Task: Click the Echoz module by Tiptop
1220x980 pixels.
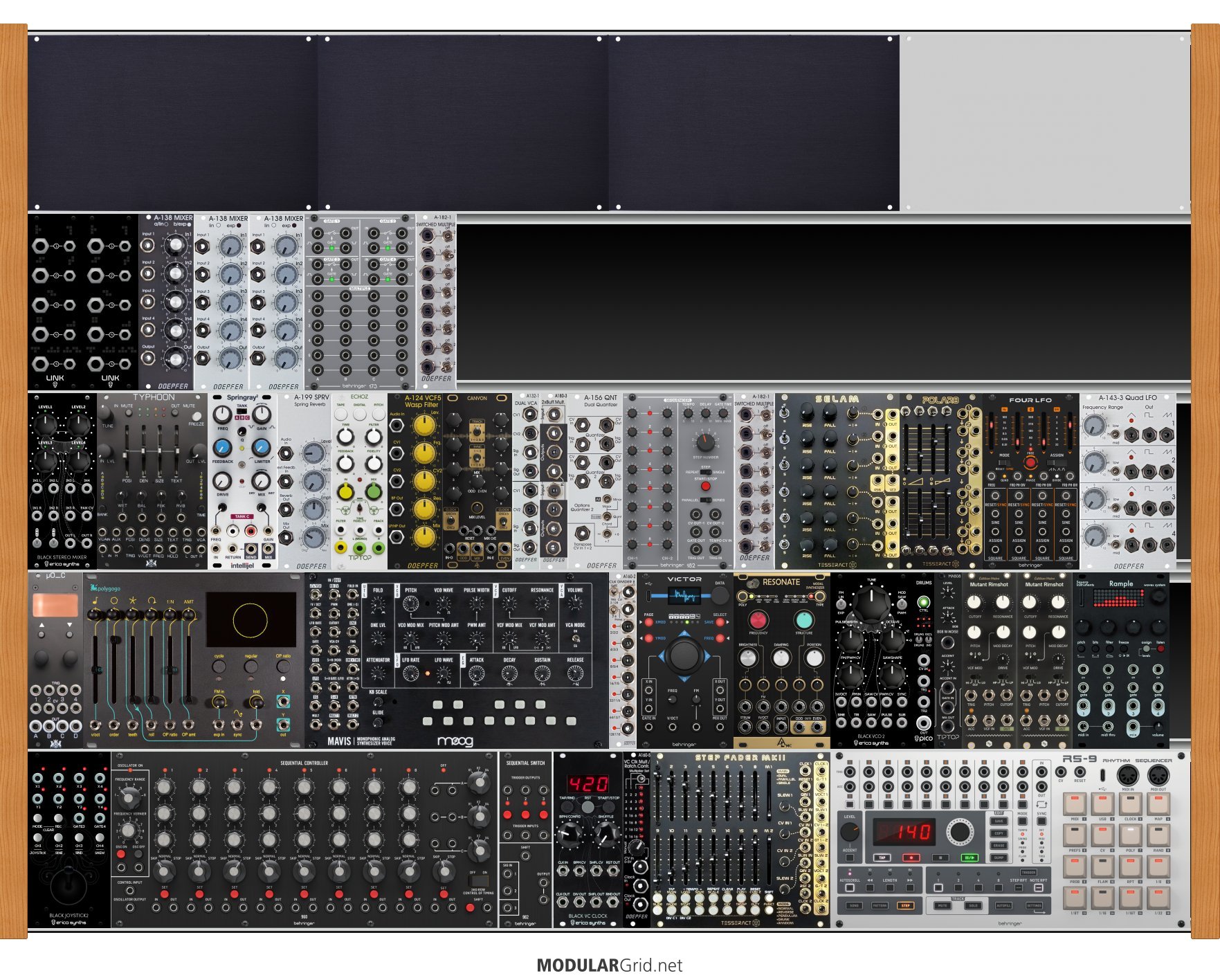Action: point(360,482)
